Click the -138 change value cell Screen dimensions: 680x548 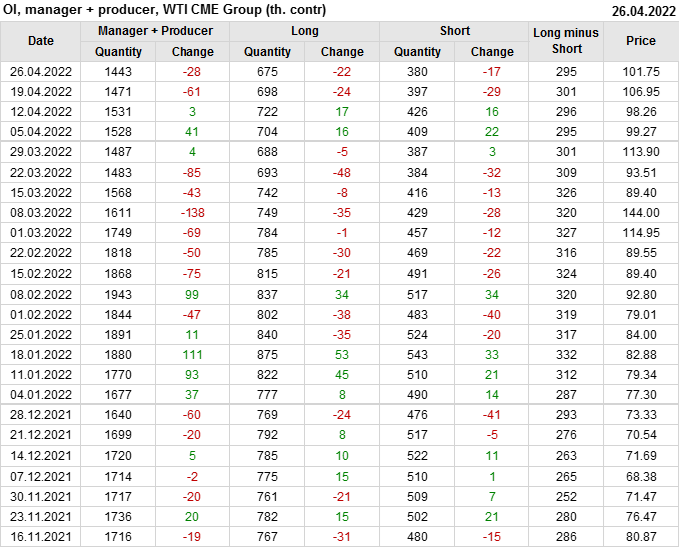tap(192, 213)
